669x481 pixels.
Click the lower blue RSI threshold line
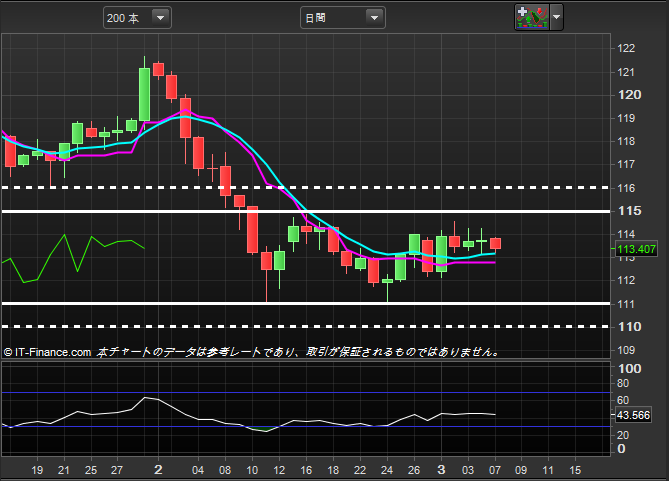click(x=306, y=426)
